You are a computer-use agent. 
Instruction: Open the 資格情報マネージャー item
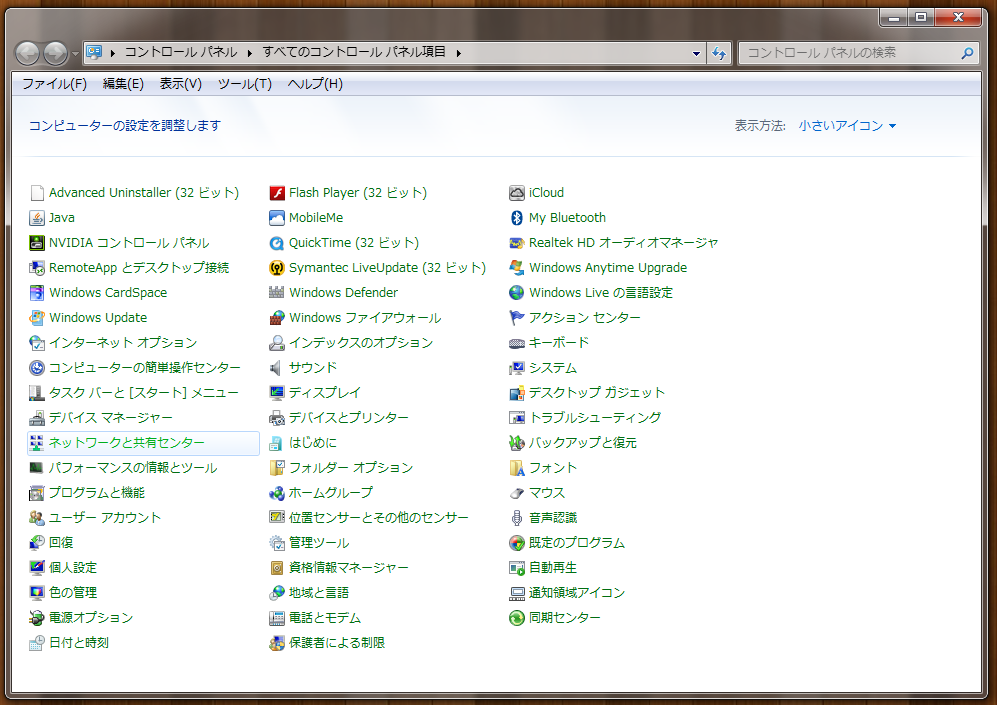pyautogui.click(x=348, y=568)
